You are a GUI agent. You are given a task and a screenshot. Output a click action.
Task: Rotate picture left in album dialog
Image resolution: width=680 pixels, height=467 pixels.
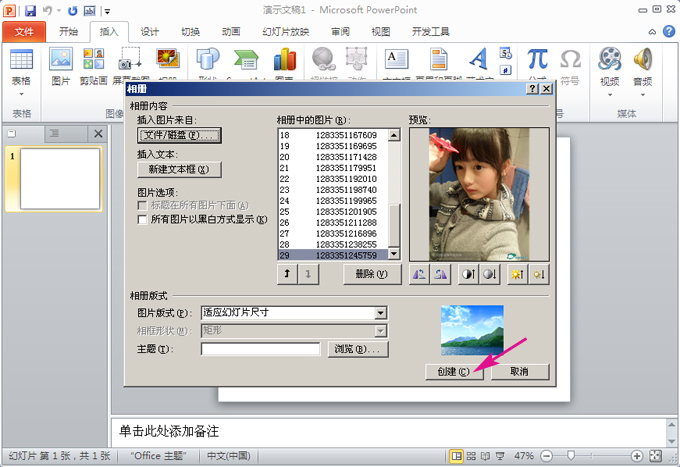(419, 274)
